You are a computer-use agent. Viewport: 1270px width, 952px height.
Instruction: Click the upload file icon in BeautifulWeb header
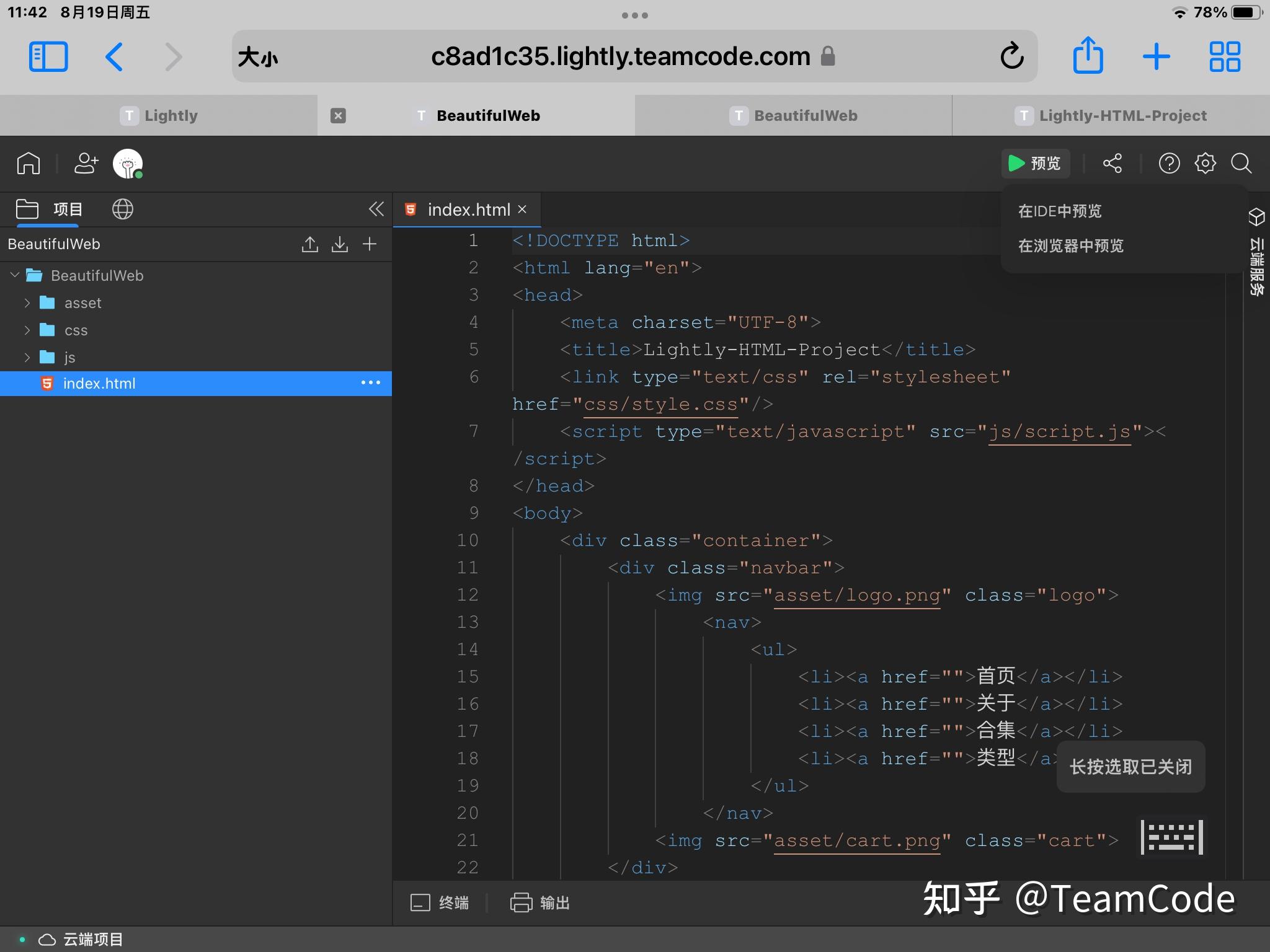click(x=310, y=244)
